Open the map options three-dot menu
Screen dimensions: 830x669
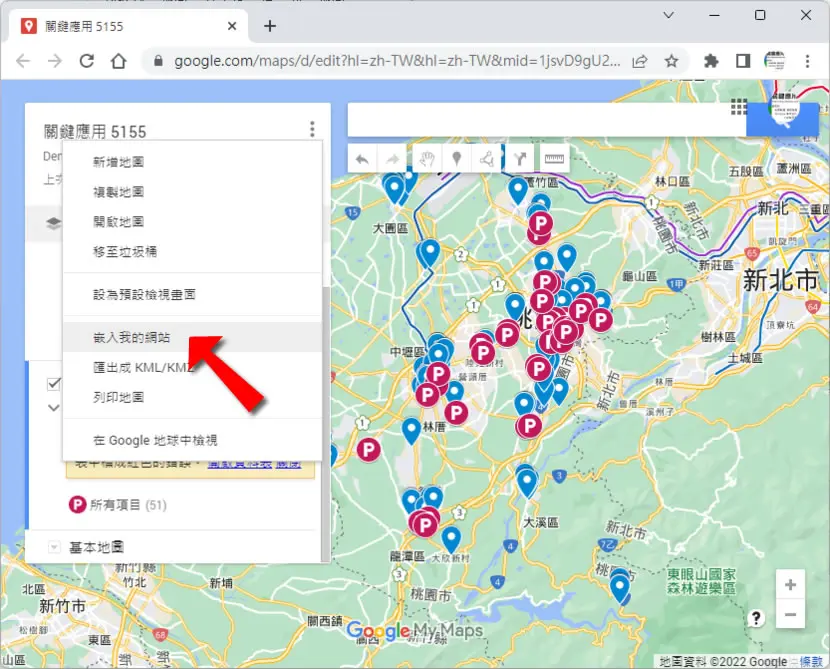[312, 129]
